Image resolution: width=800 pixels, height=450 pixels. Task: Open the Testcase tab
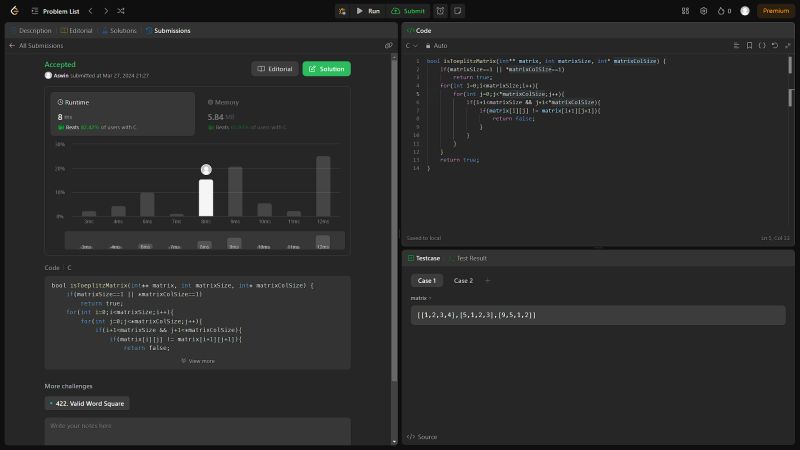click(x=424, y=258)
